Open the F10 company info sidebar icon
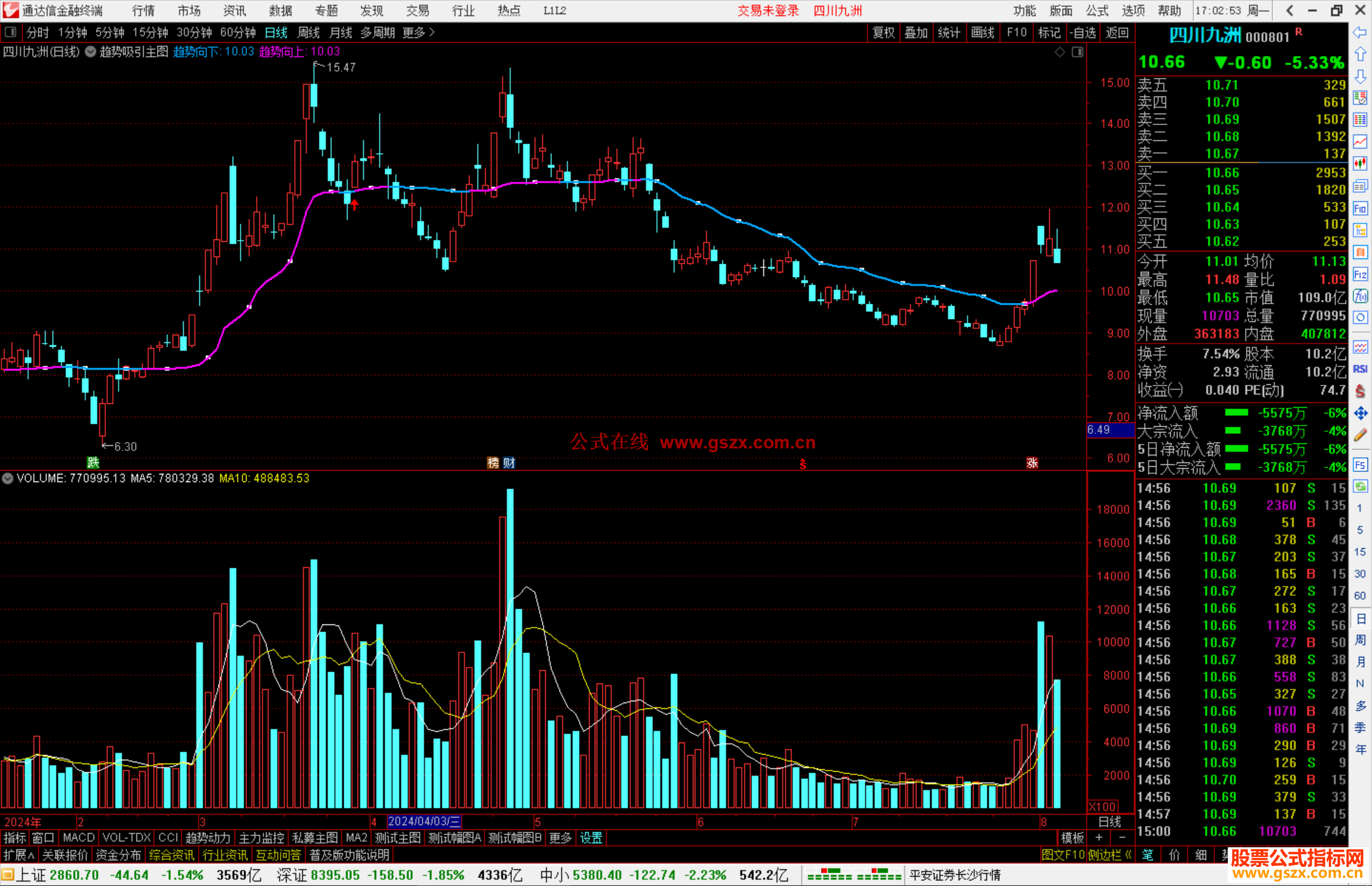 [x=1360, y=208]
